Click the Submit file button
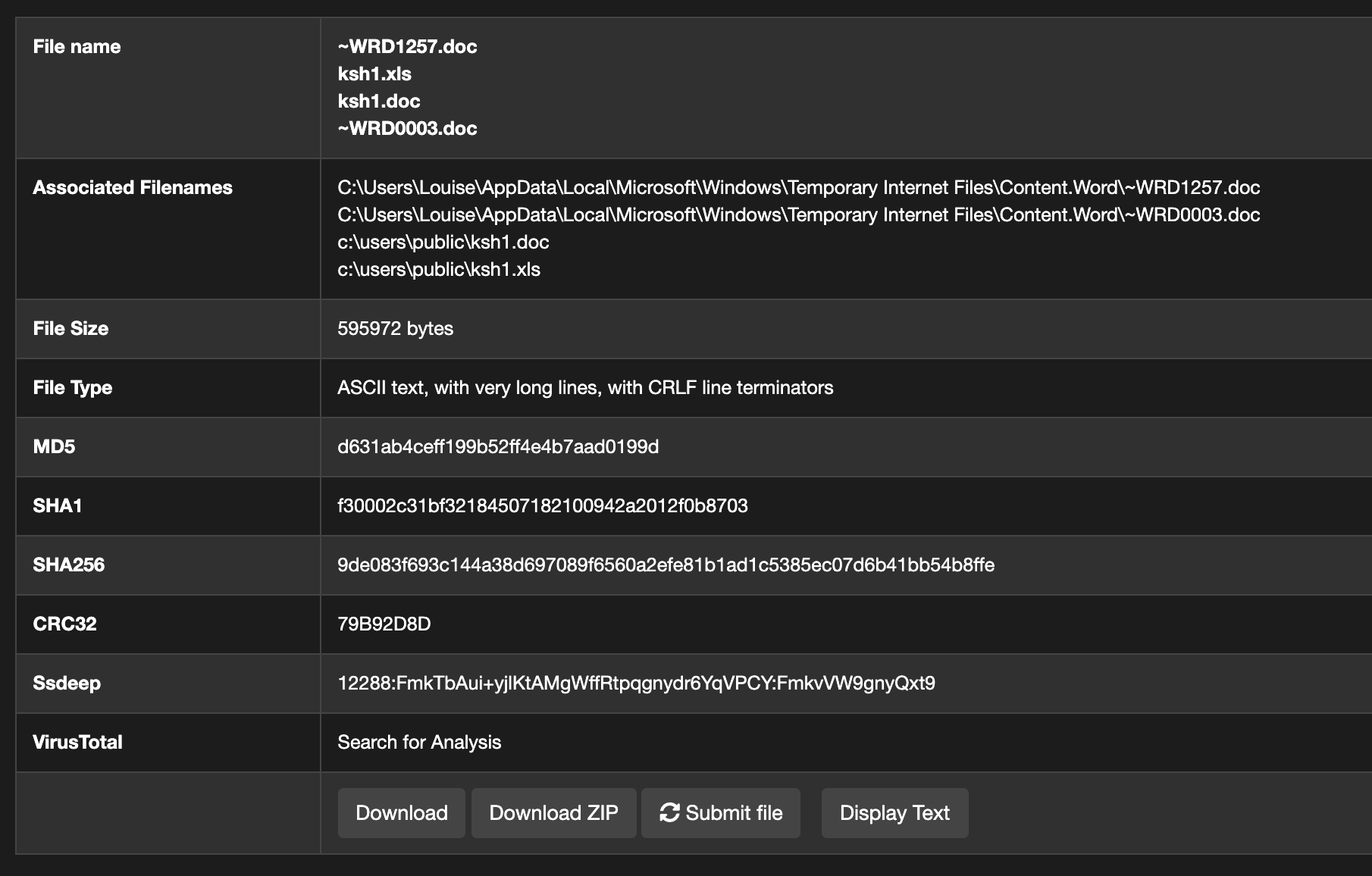Image resolution: width=1372 pixels, height=876 pixels. [x=720, y=812]
